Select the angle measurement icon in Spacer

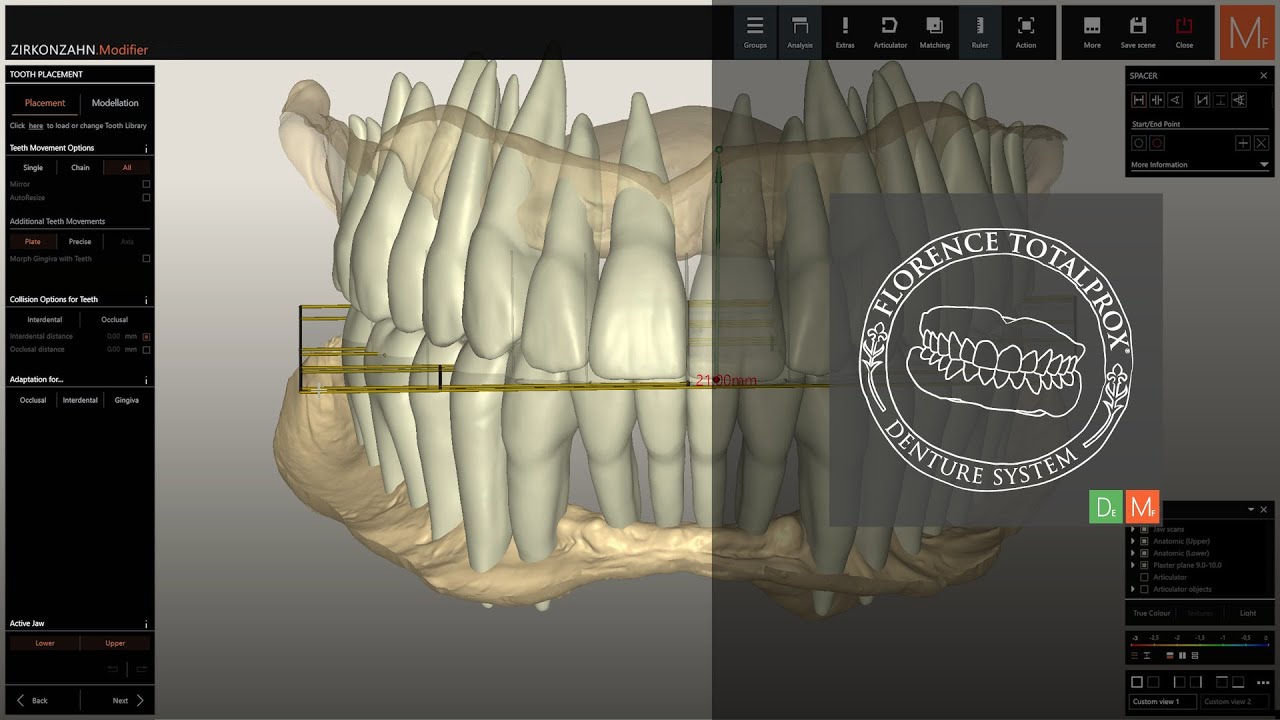(x=1175, y=100)
